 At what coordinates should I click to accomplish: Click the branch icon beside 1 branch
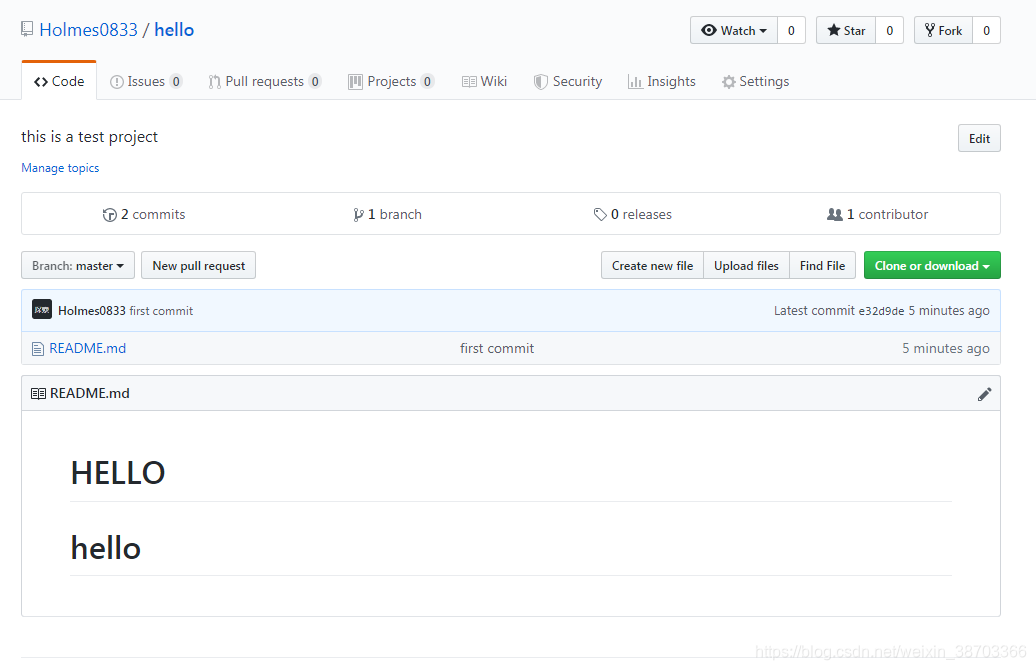click(x=358, y=215)
